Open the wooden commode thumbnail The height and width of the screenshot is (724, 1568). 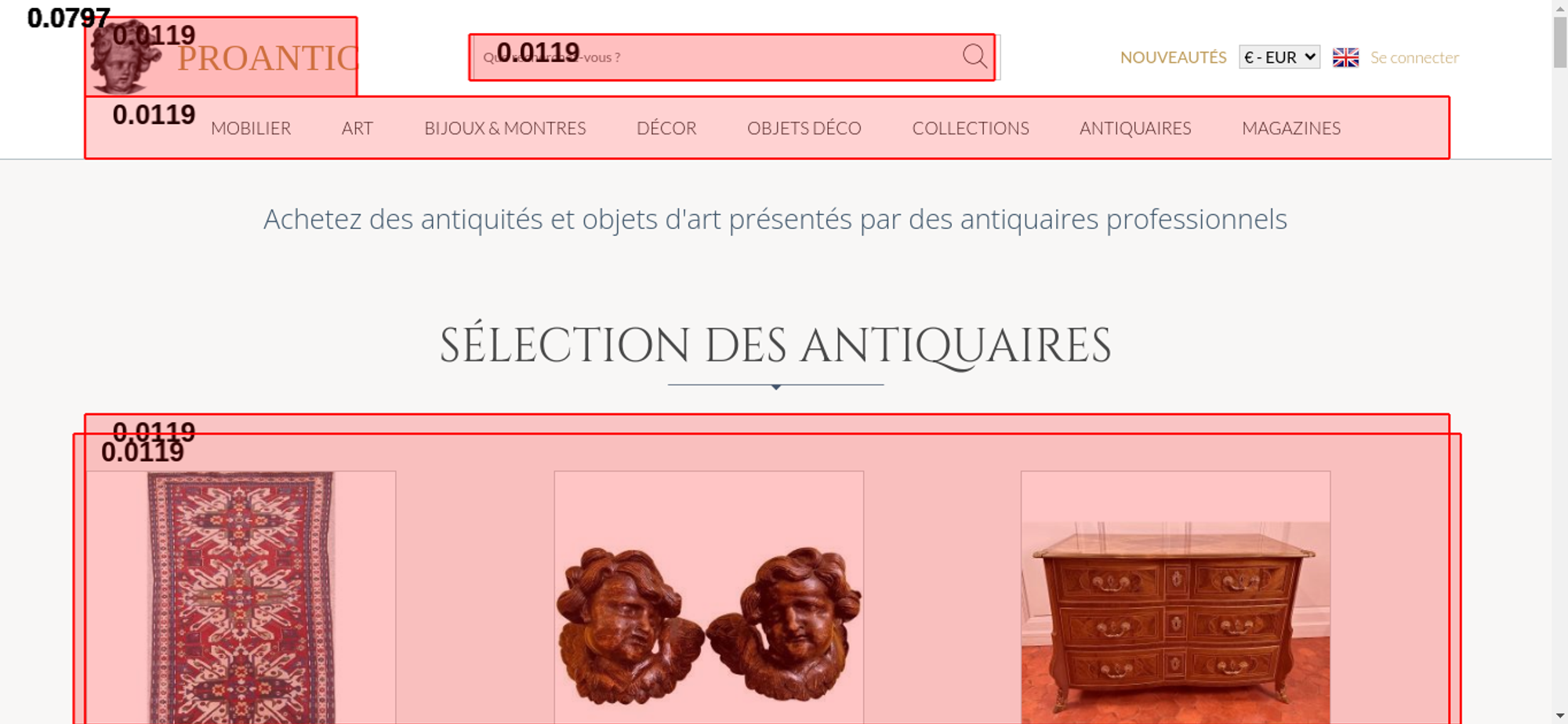coord(1175,598)
